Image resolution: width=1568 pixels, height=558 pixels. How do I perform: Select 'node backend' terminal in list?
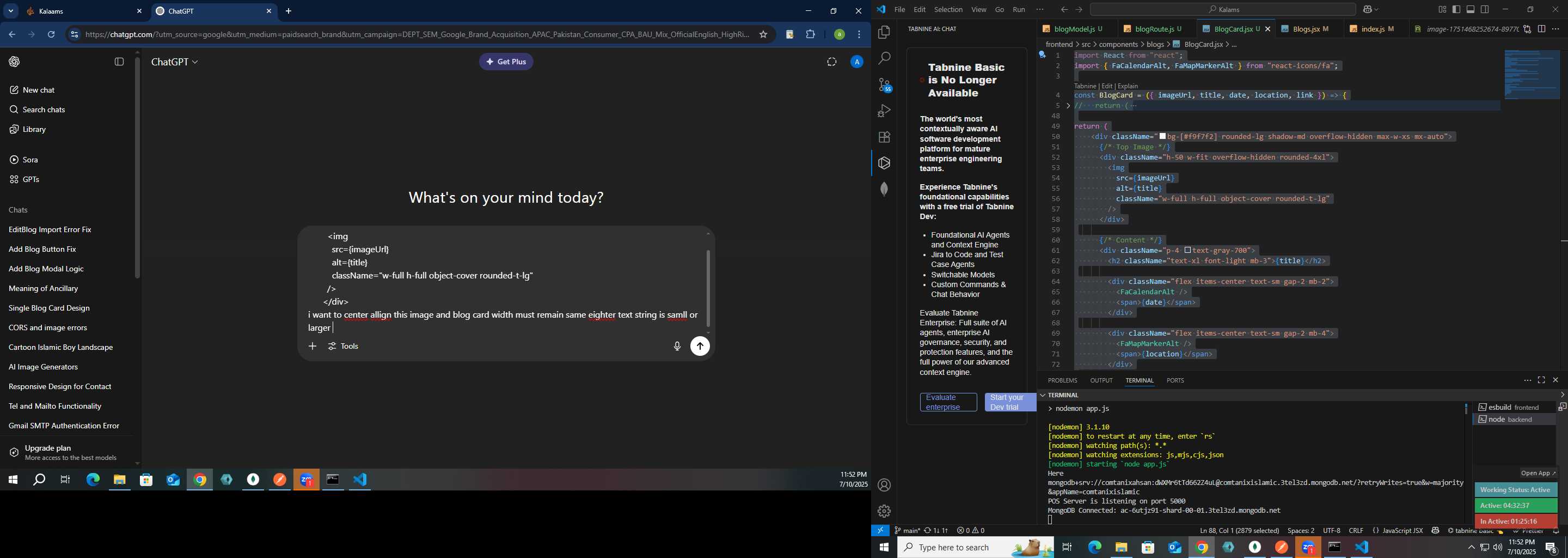1514,420
